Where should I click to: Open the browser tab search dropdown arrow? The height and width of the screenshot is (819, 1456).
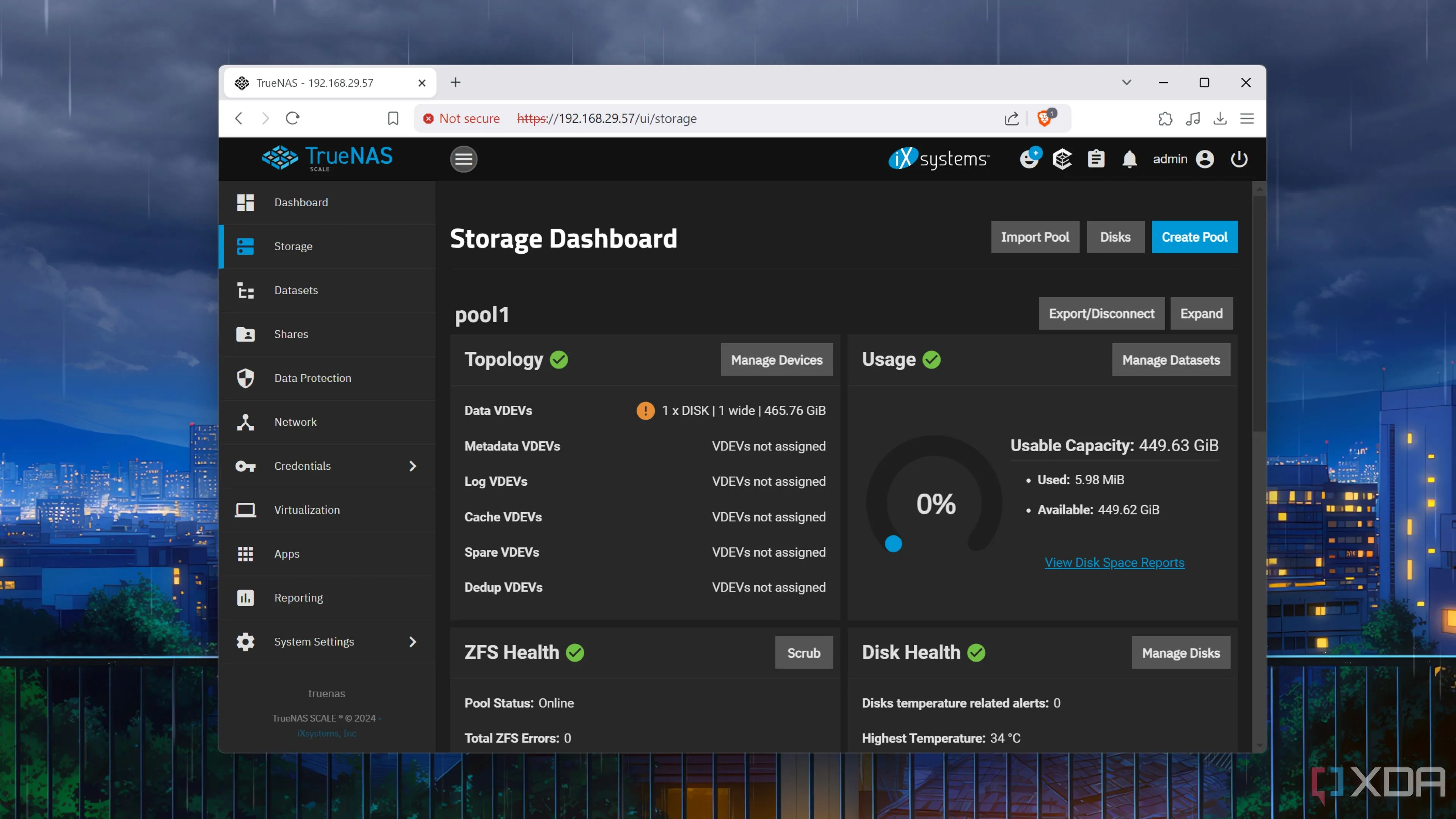(1127, 83)
